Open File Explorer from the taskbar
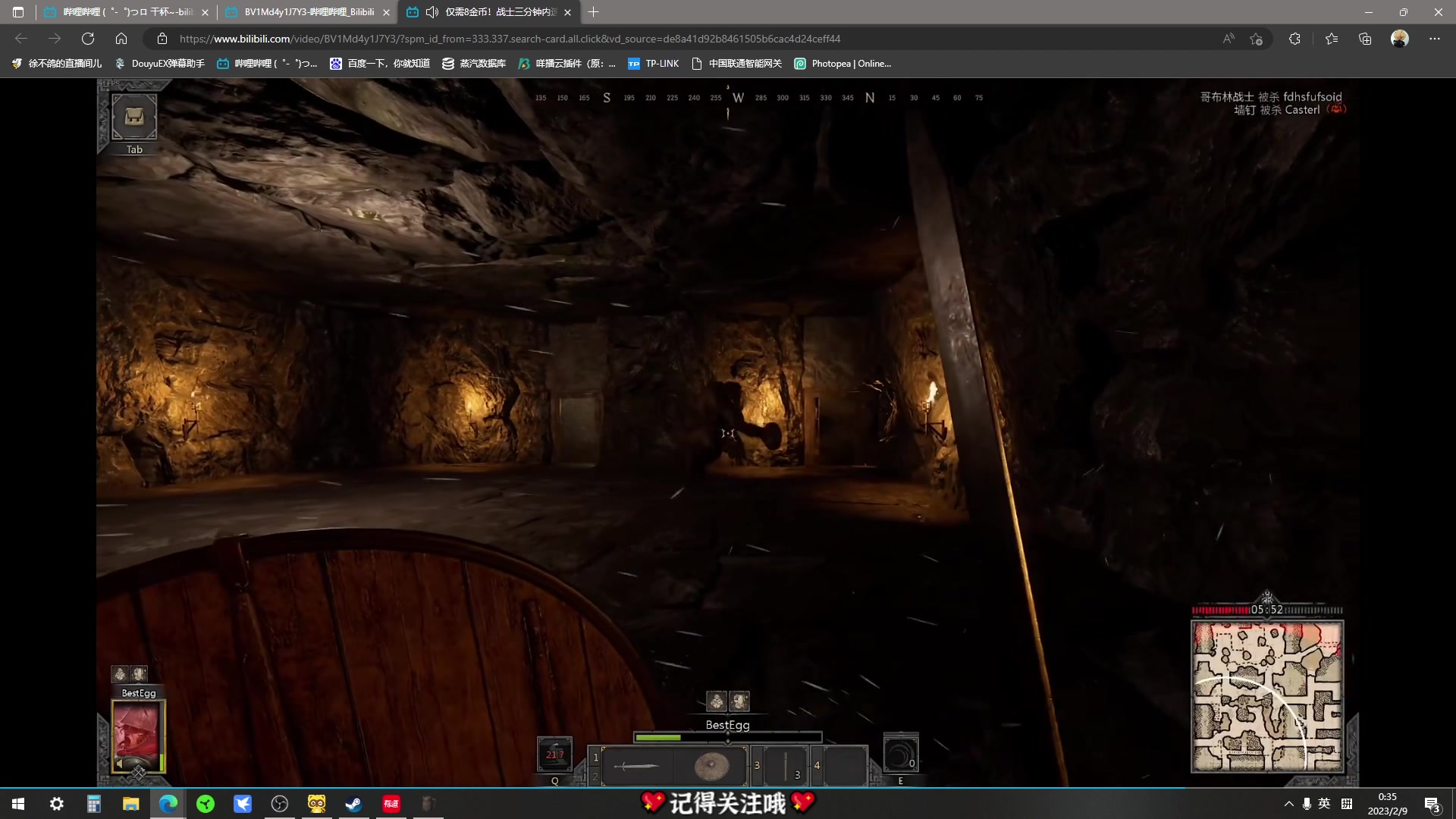Screen dimensions: 1456x819 click(130, 804)
